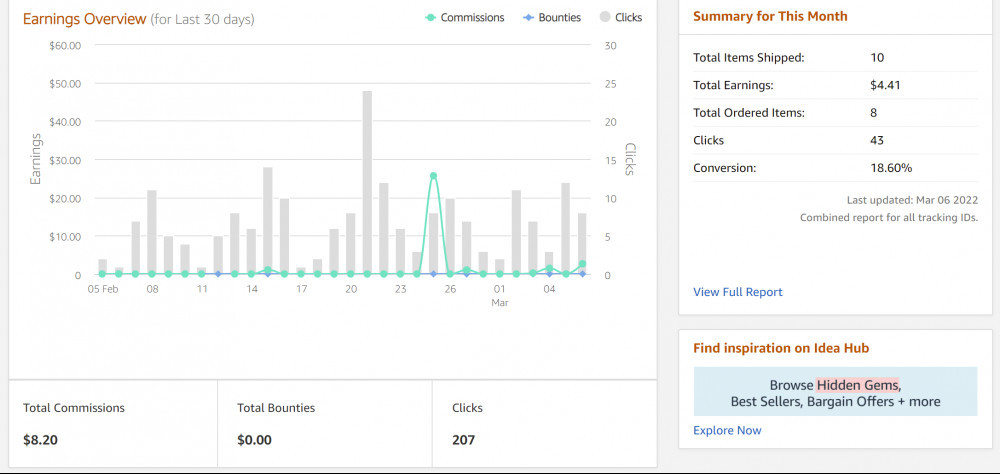Select the Conversion 18.60% row
1000x474 pixels.
(x=835, y=168)
